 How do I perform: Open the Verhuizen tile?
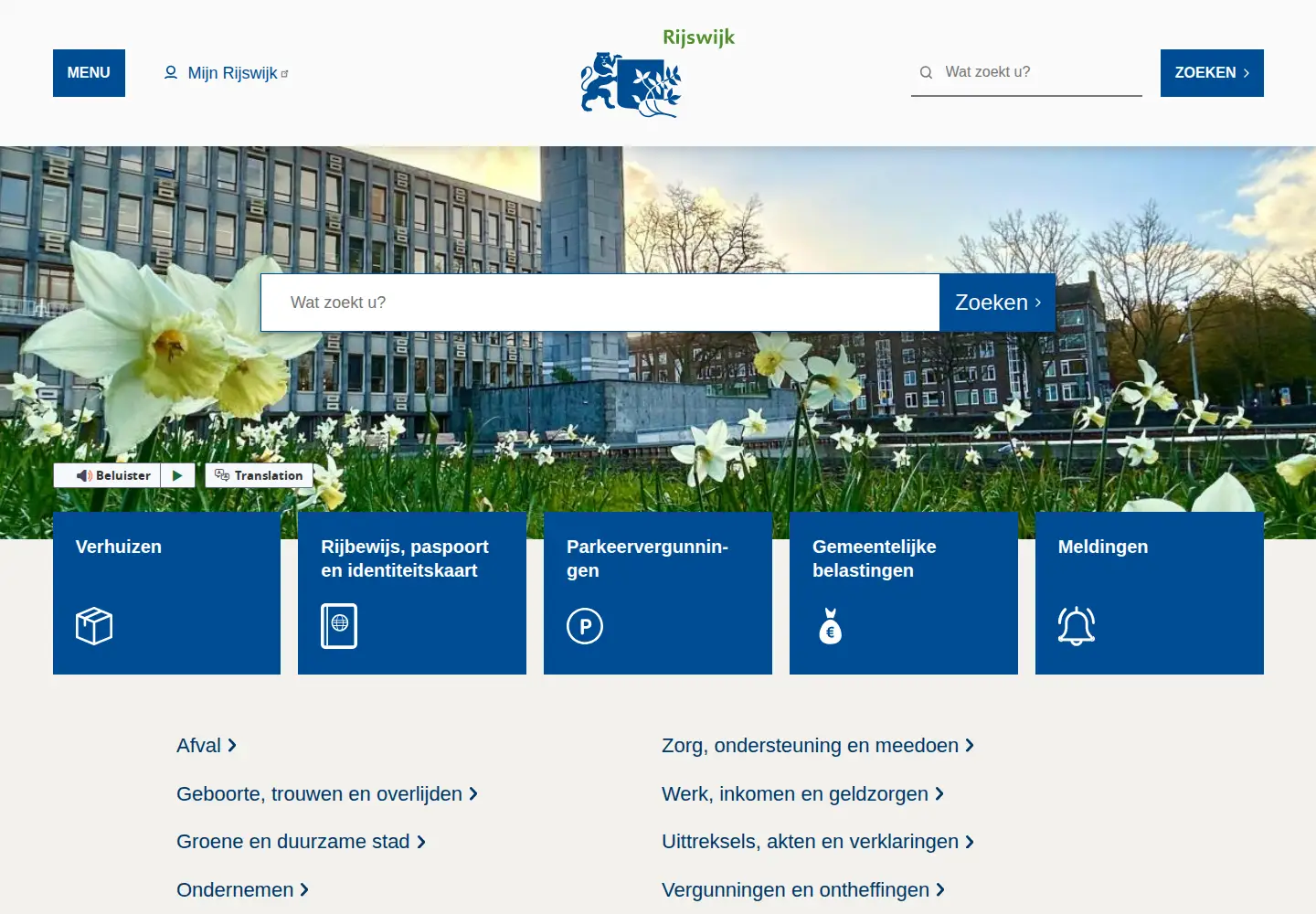point(166,593)
